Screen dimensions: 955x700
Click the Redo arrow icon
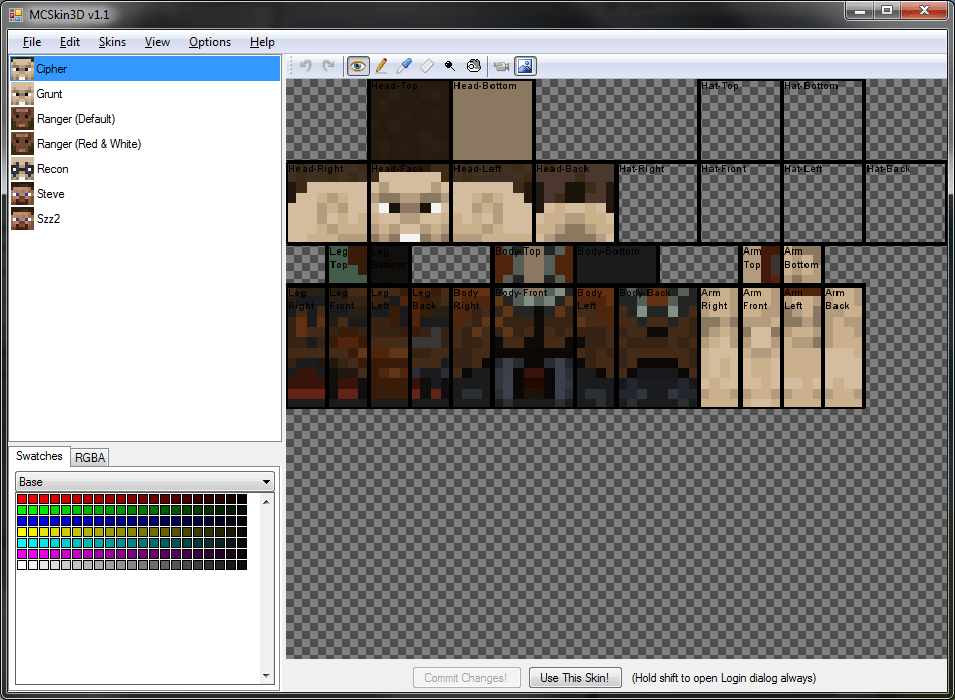(329, 66)
